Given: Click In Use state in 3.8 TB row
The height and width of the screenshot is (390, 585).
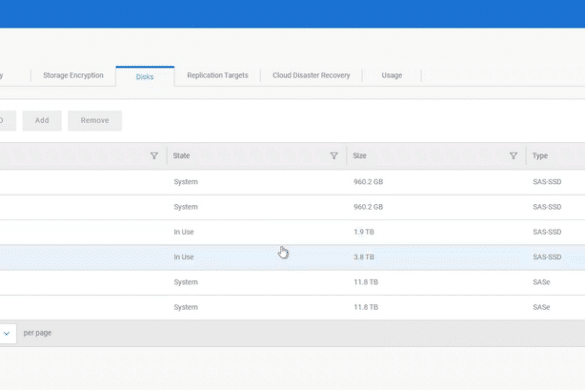Looking at the screenshot, I should pyautogui.click(x=184, y=257).
